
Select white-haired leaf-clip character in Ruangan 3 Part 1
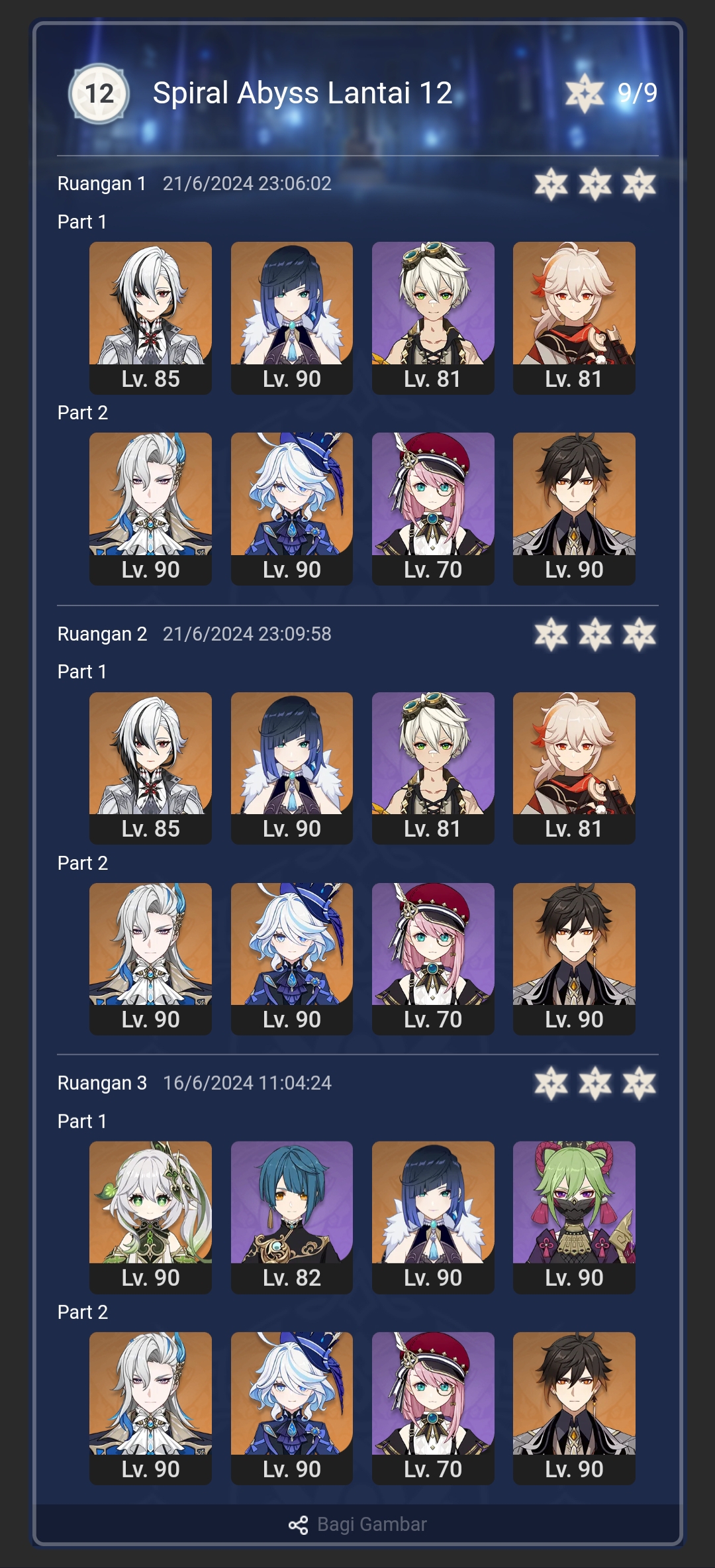pos(150,1218)
